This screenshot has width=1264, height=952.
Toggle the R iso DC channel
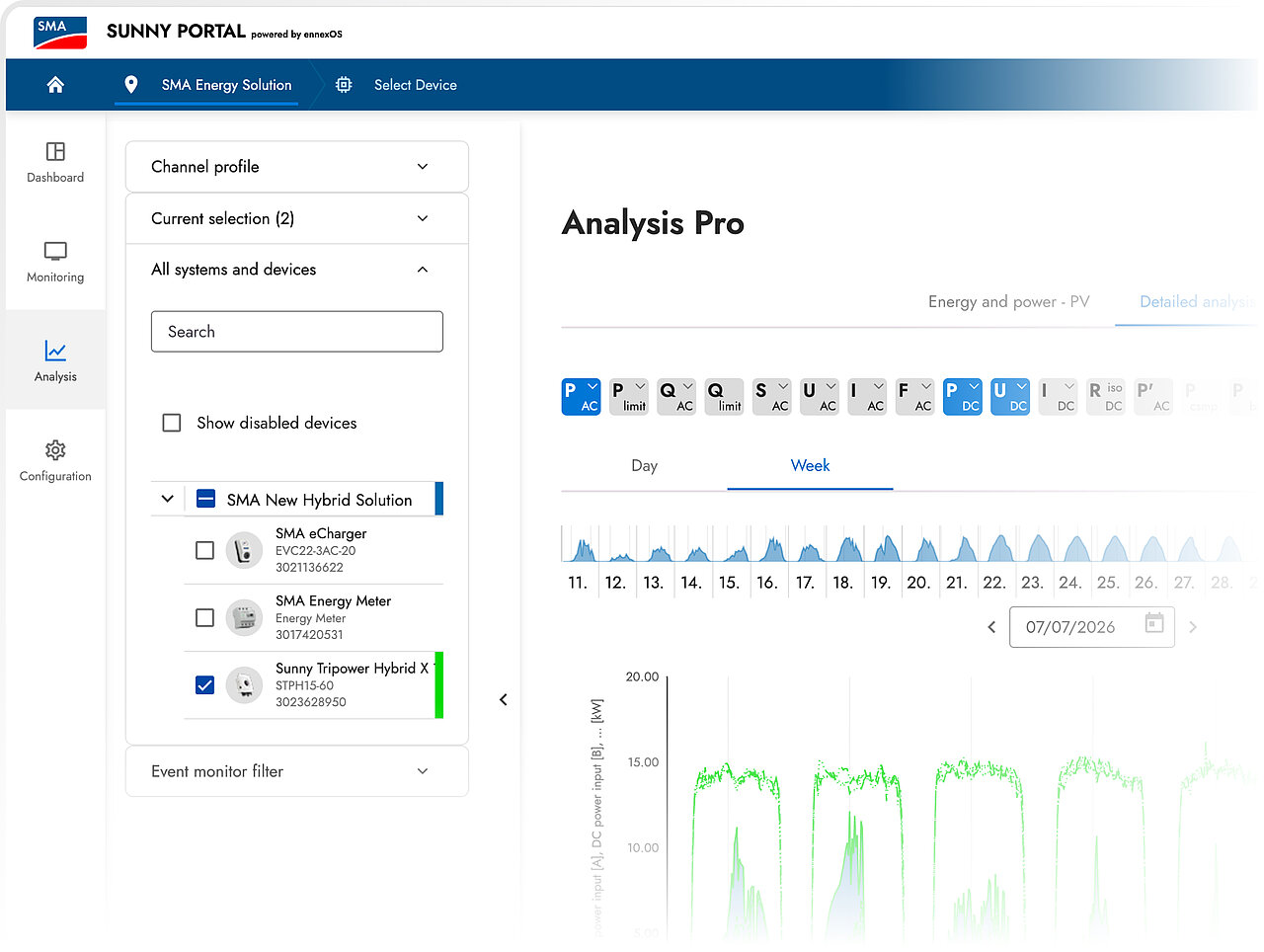[x=1106, y=397]
